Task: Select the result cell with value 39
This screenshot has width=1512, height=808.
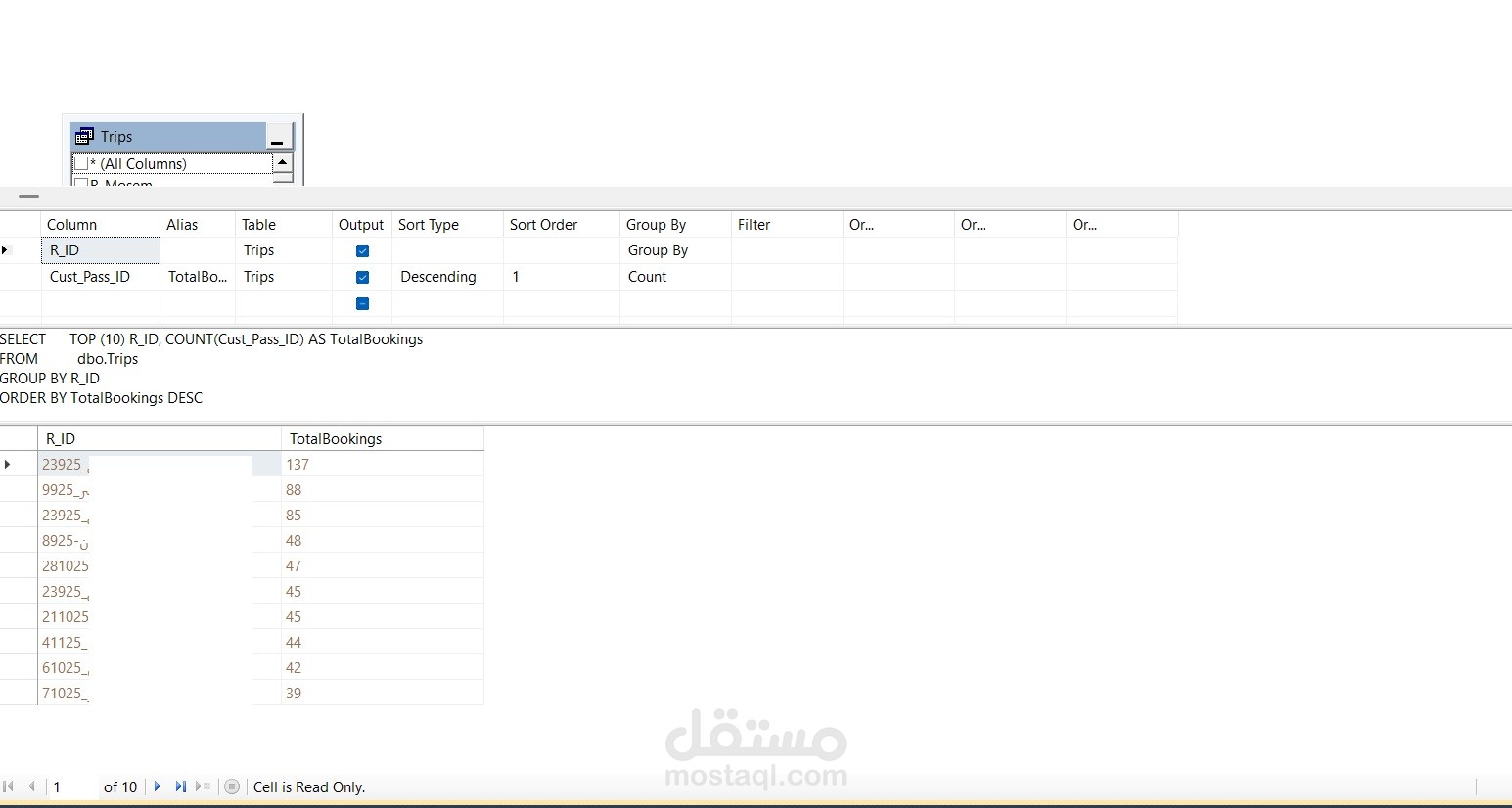Action: (x=383, y=694)
